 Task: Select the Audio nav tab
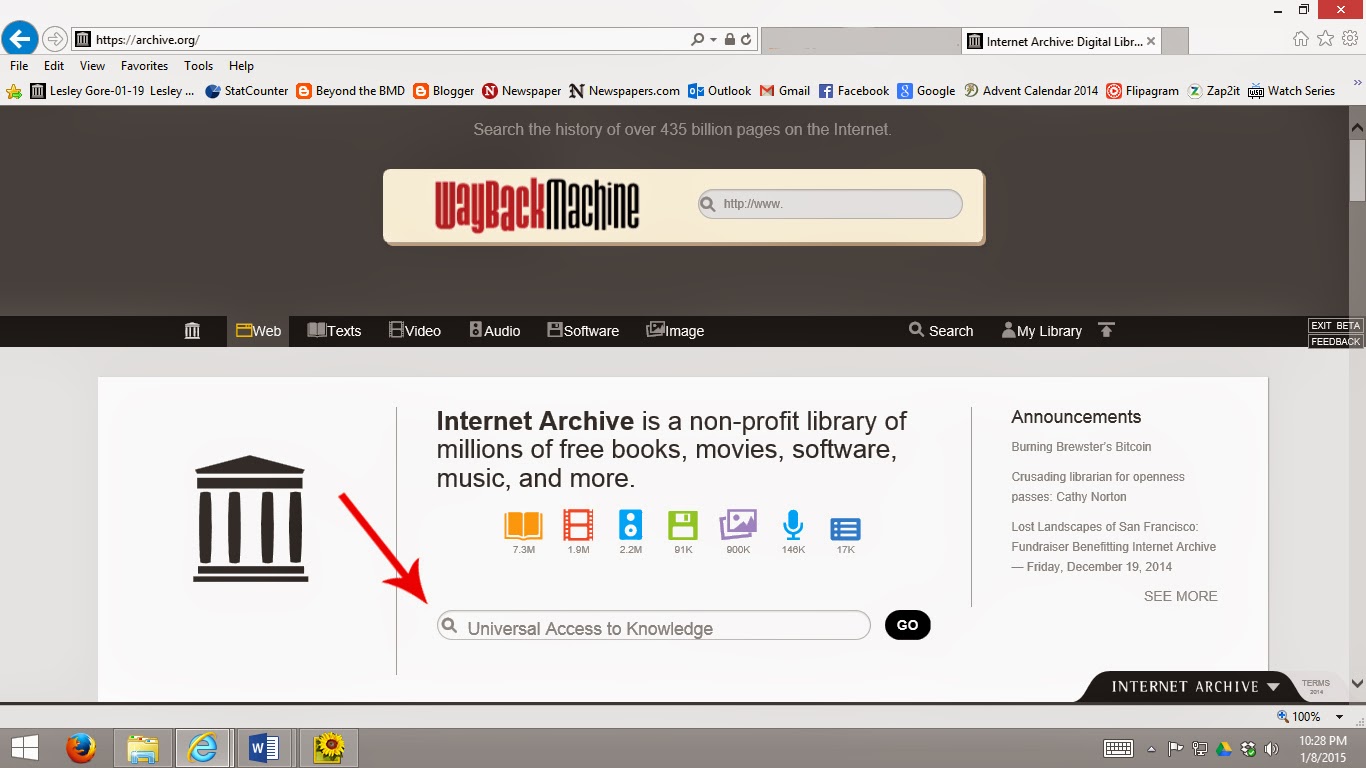(495, 331)
